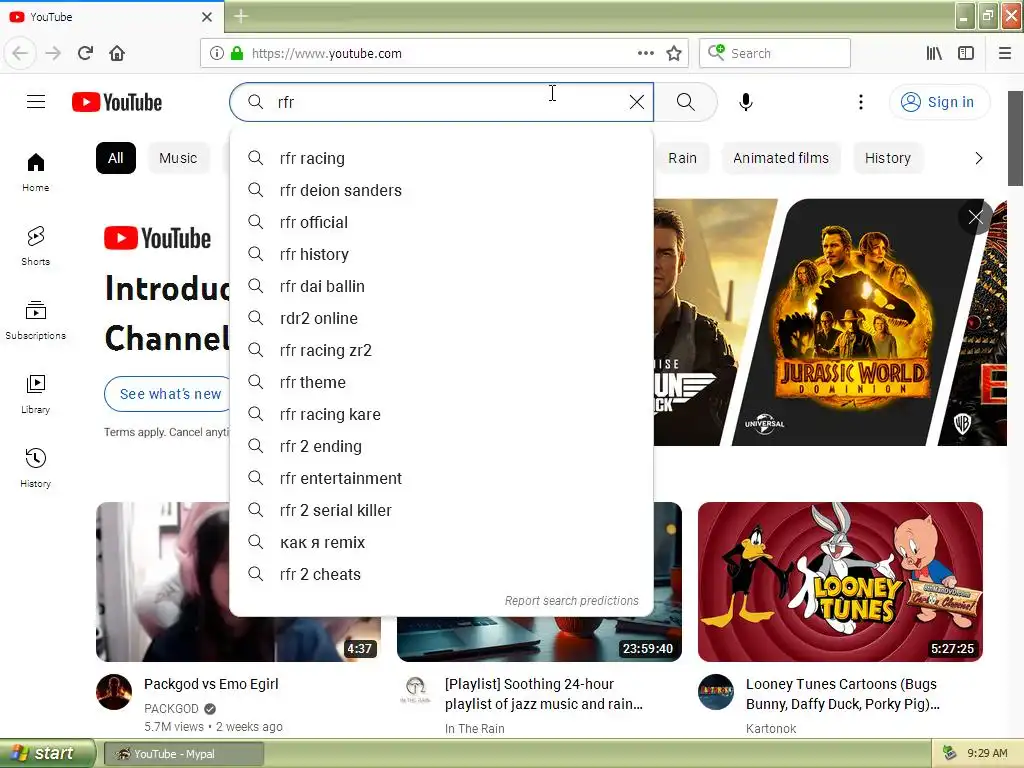The height and width of the screenshot is (768, 1024).
Task: Select the All filter chip
Action: 116,158
